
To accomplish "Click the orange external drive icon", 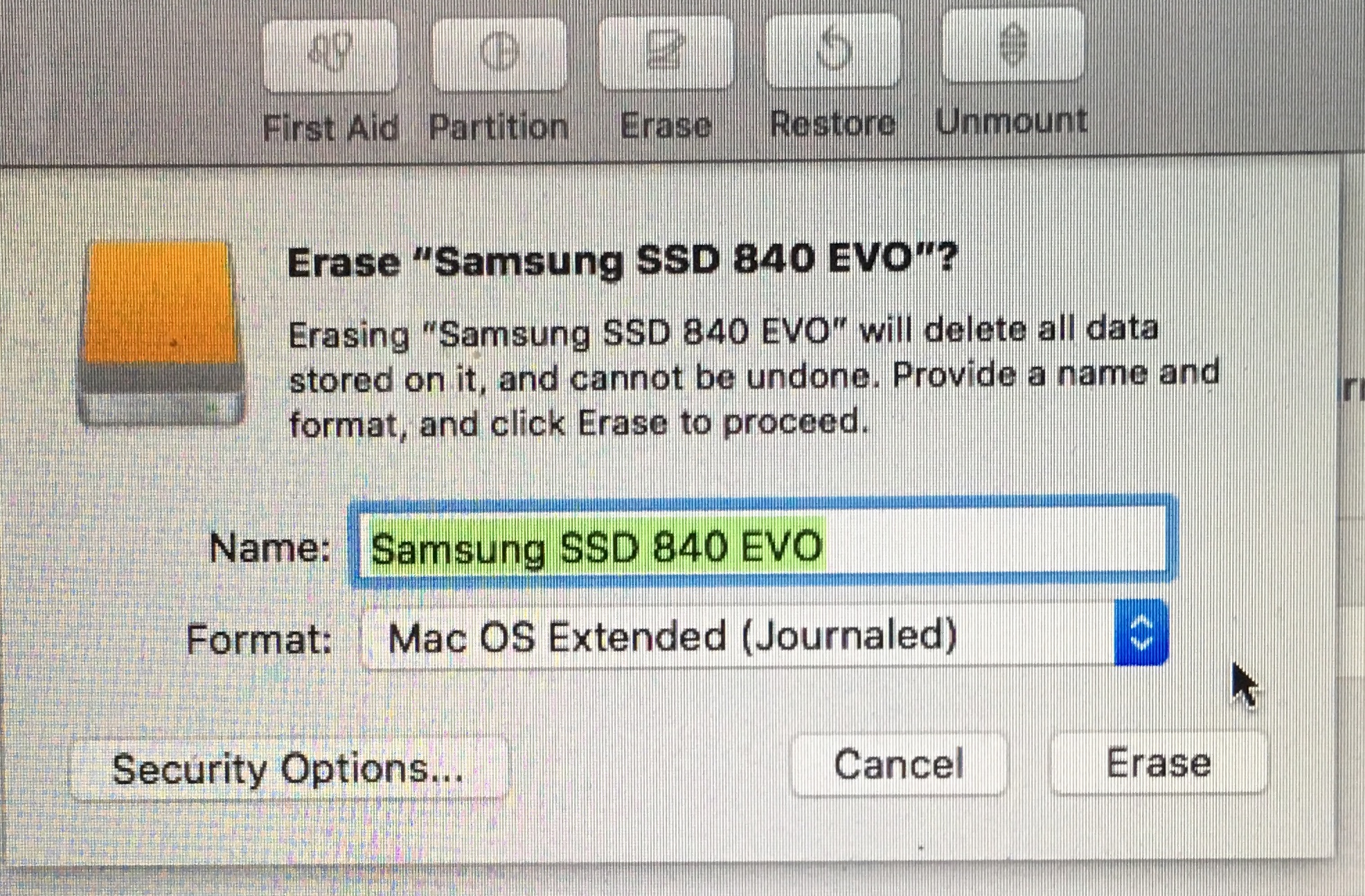I will coord(161,332).
